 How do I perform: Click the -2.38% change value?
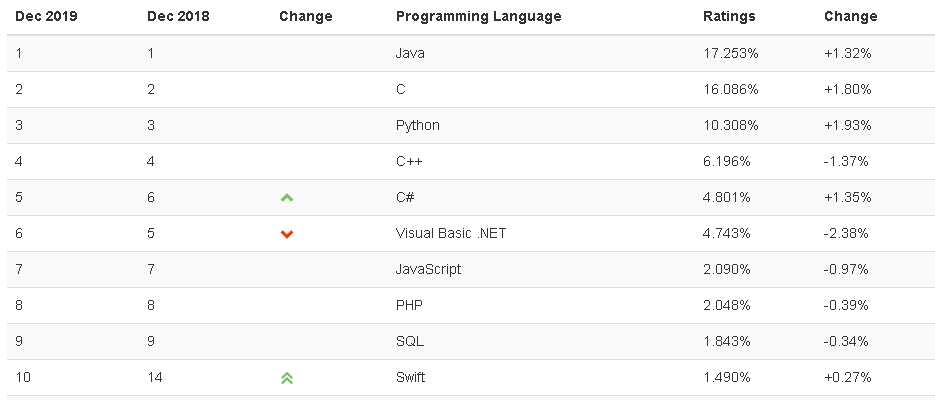point(846,233)
